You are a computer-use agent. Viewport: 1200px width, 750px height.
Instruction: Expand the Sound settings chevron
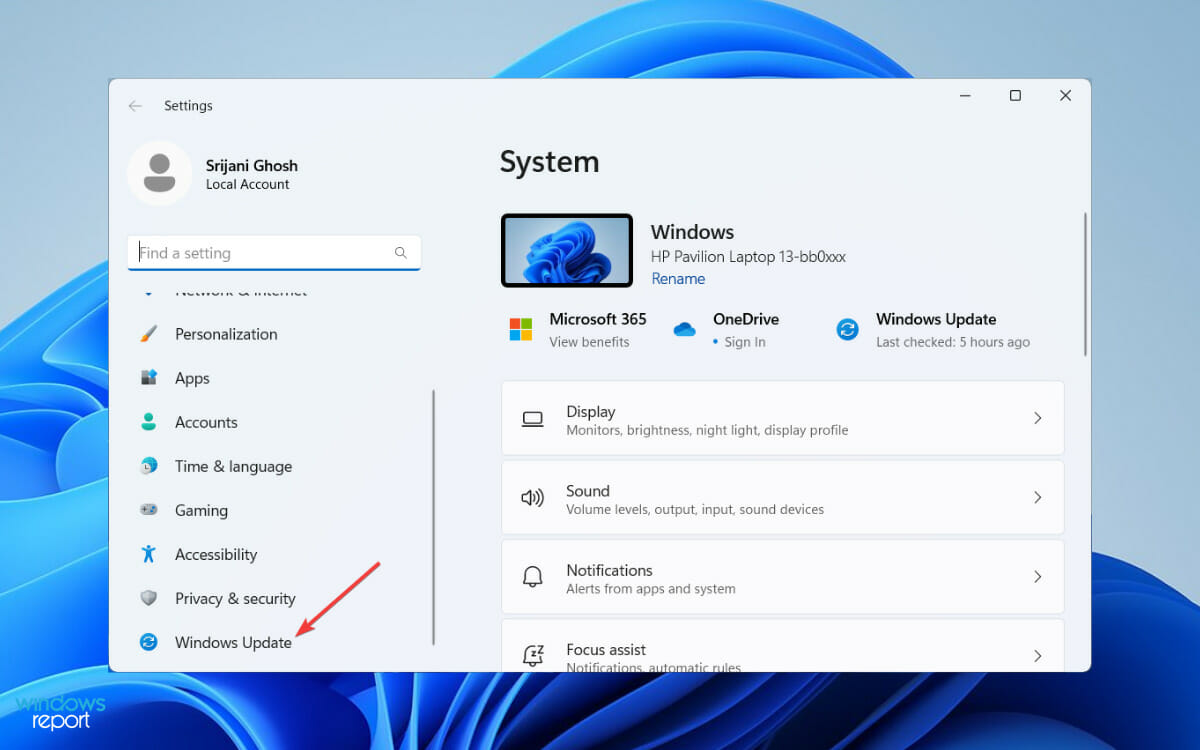[1037, 497]
